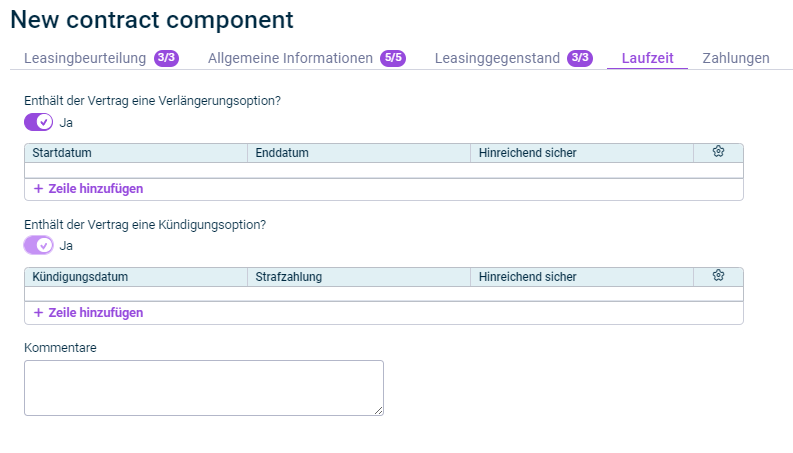Click 3/3 badge next to Leasinggegenstand
Viewport: 793px width, 453px height.
coord(580,58)
